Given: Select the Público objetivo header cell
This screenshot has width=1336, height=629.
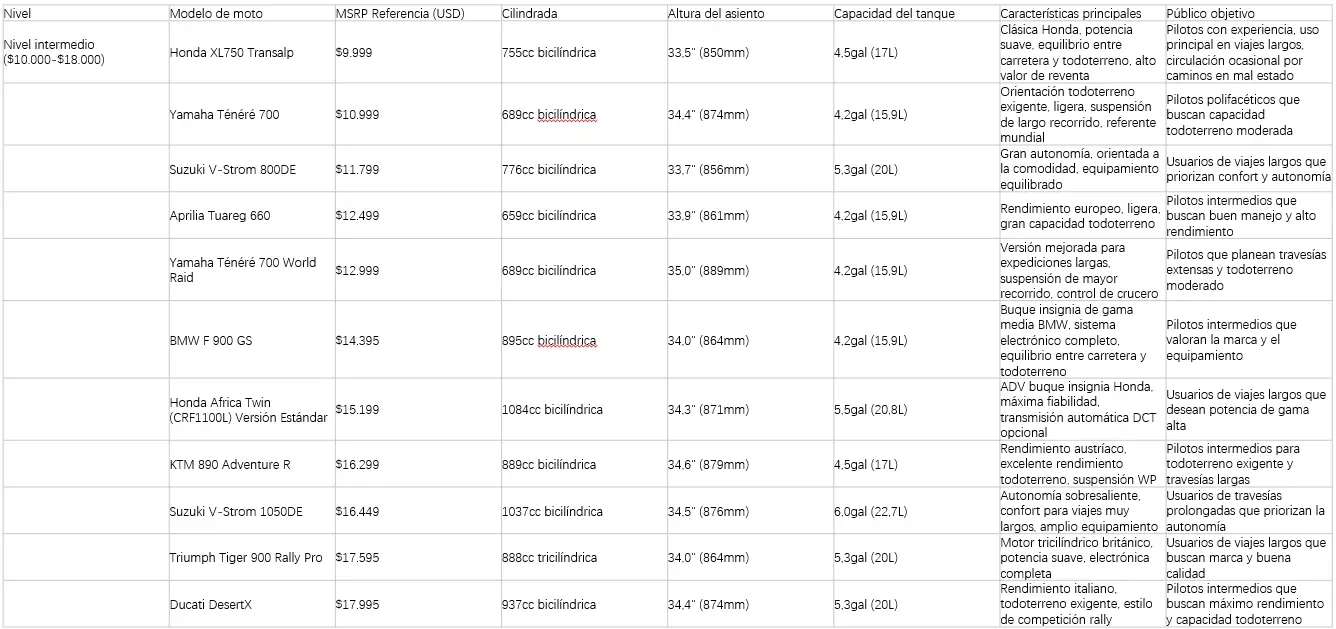Looking at the screenshot, I should [x=1248, y=13].
